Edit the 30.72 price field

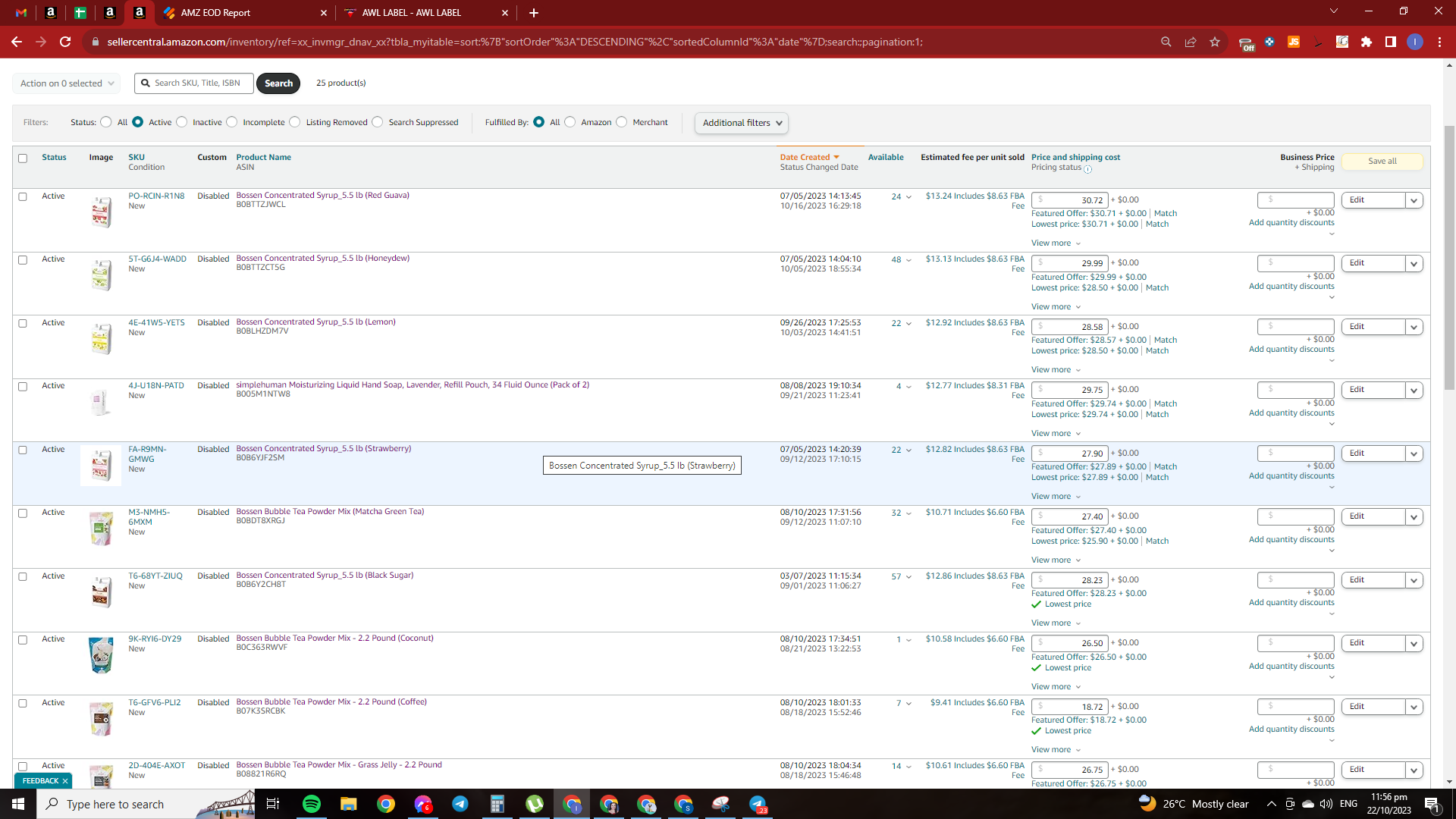tap(1069, 200)
